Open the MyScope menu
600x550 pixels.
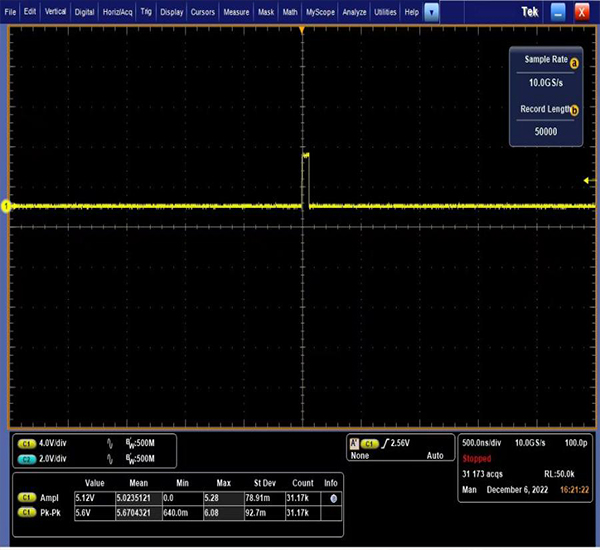[x=320, y=11]
